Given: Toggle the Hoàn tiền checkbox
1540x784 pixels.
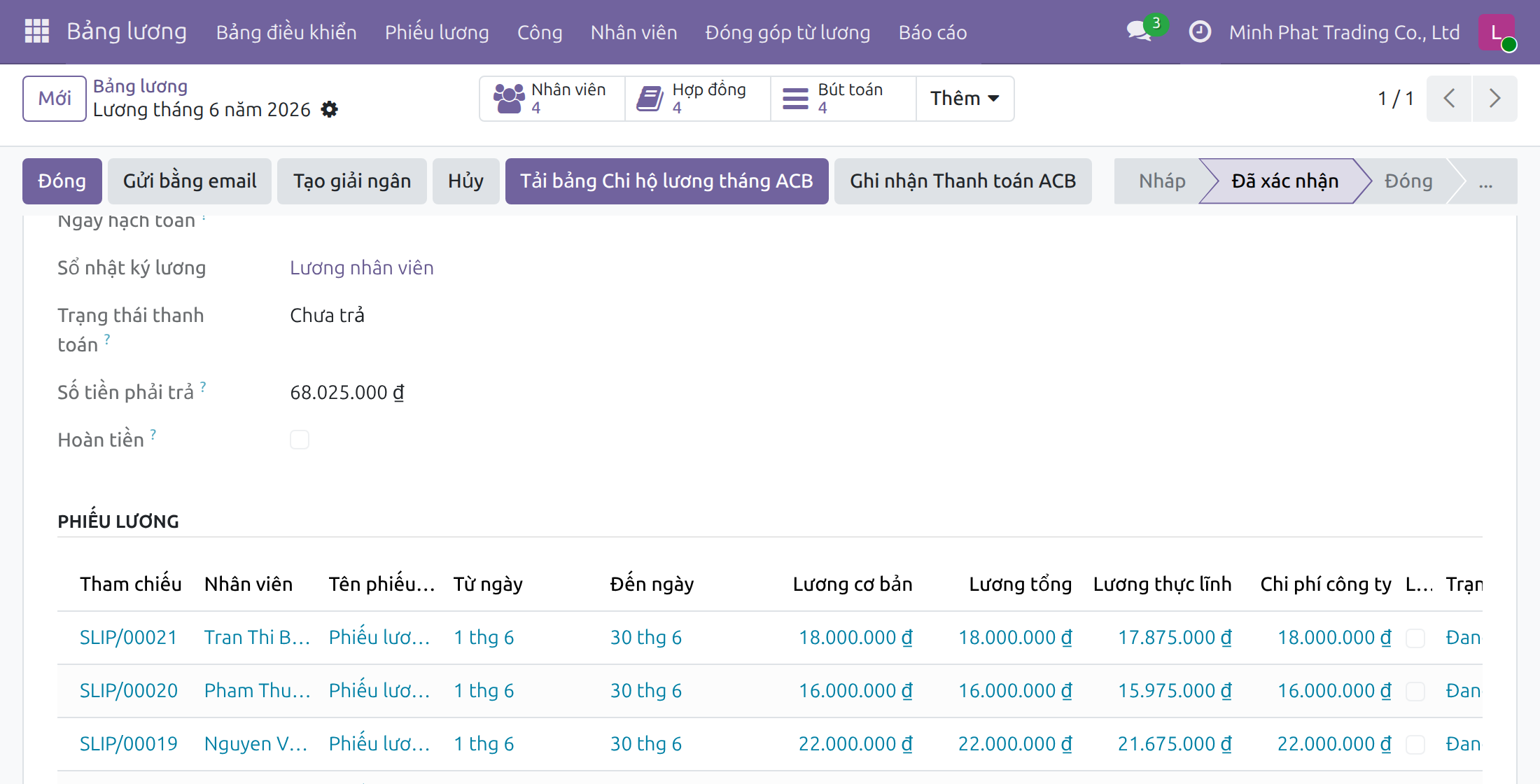Looking at the screenshot, I should click(x=300, y=440).
